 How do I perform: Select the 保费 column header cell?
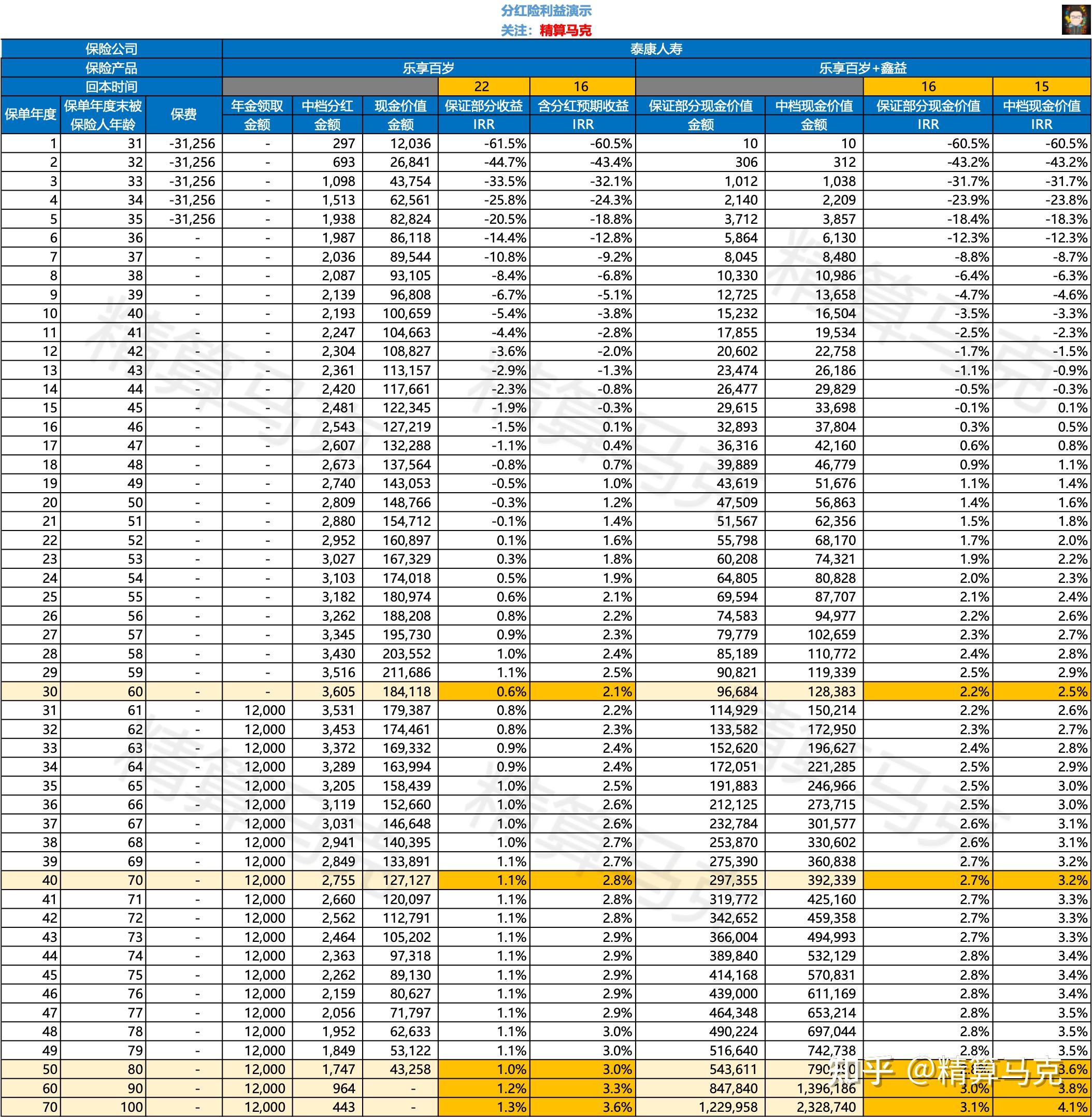[x=183, y=114]
